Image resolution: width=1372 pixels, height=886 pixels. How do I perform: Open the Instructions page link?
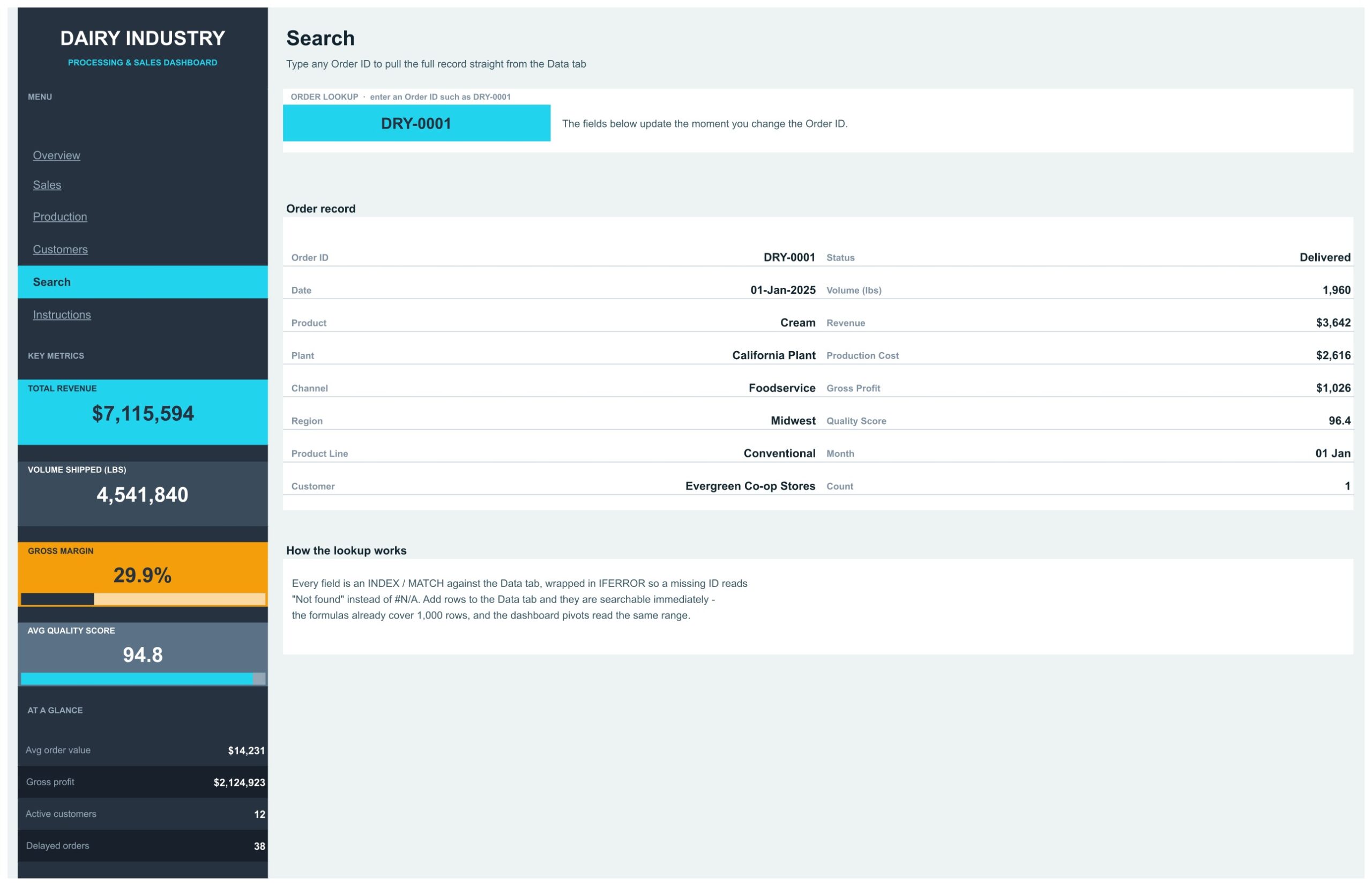(62, 315)
